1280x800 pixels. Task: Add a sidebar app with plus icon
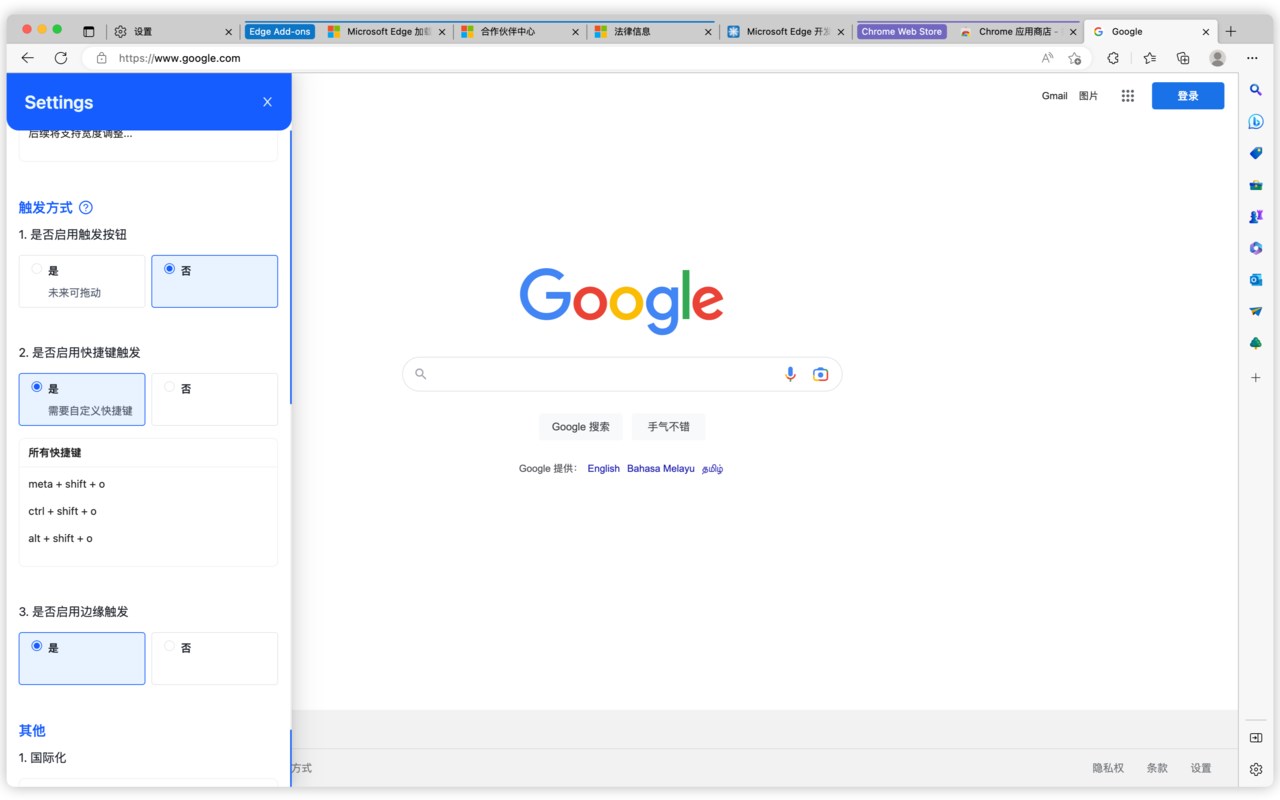(1256, 378)
